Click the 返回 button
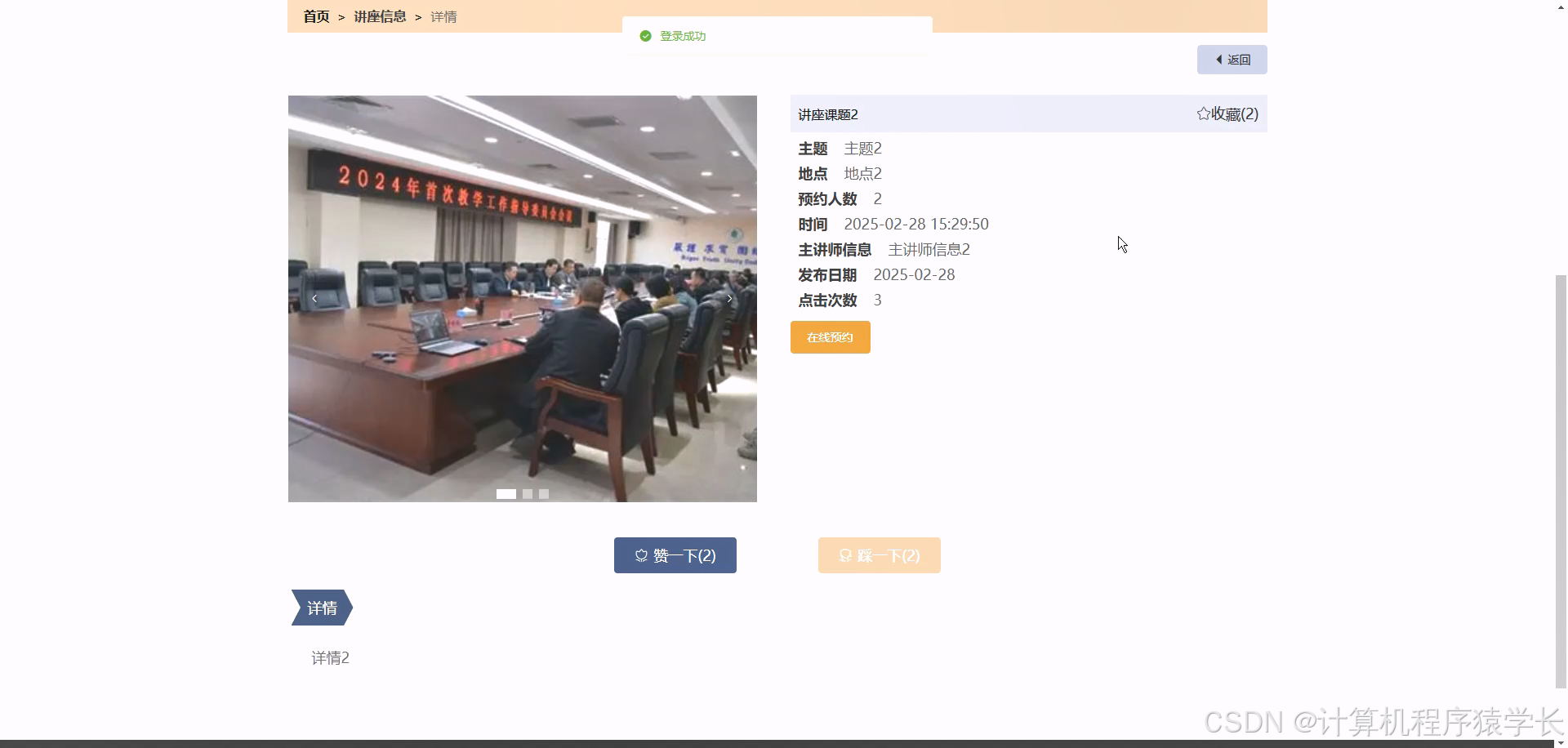1568x748 pixels. [1232, 59]
